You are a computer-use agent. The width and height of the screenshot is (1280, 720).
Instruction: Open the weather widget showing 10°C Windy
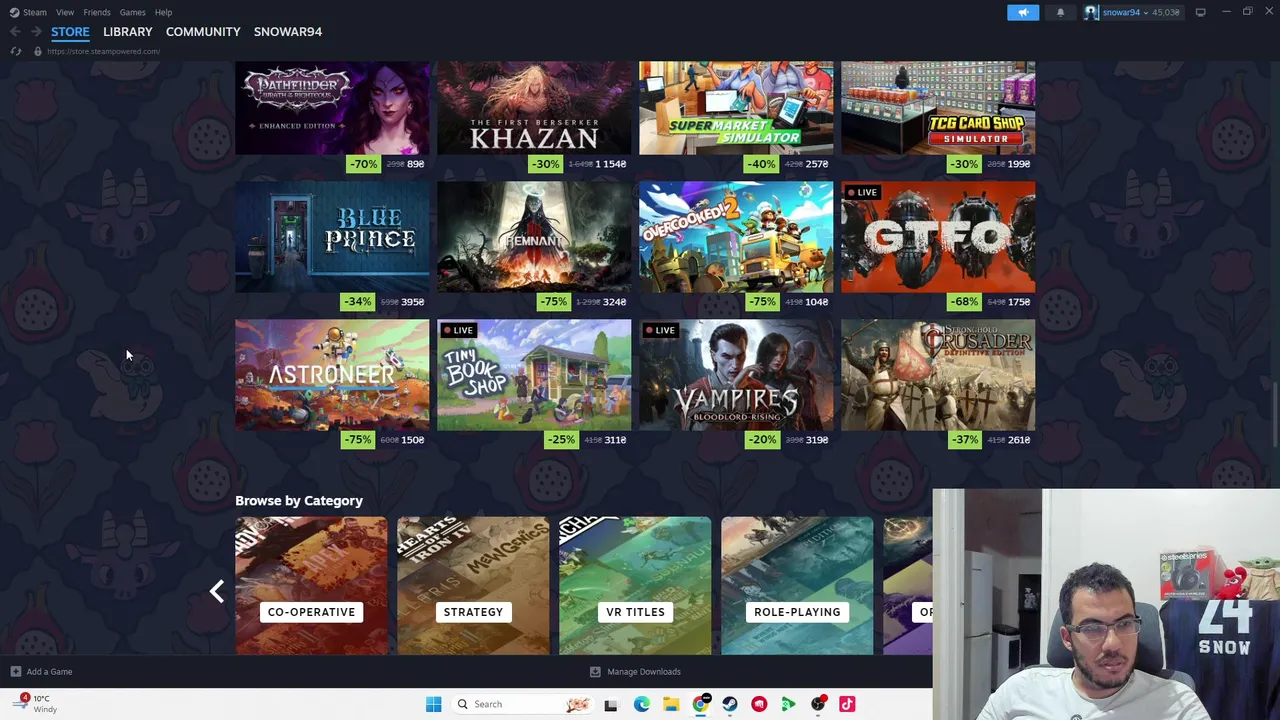pos(35,704)
